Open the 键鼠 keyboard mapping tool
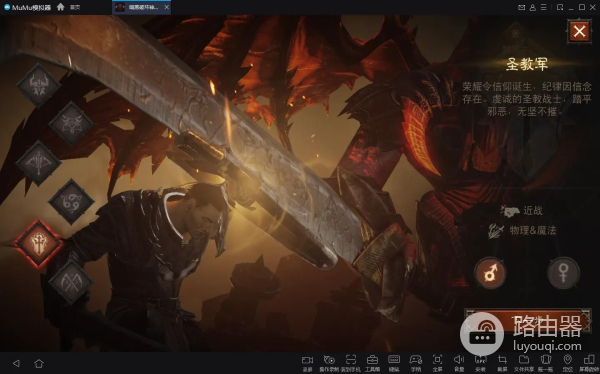Viewport: 600px width, 374px height. tap(394, 363)
